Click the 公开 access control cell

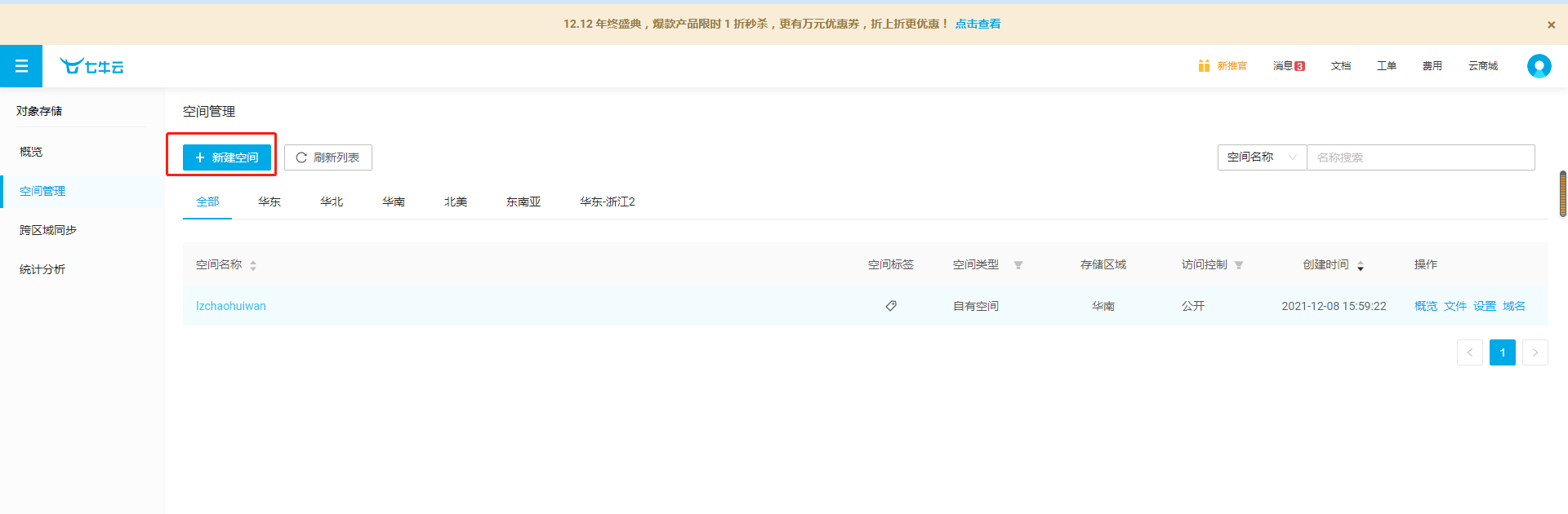(x=1193, y=306)
